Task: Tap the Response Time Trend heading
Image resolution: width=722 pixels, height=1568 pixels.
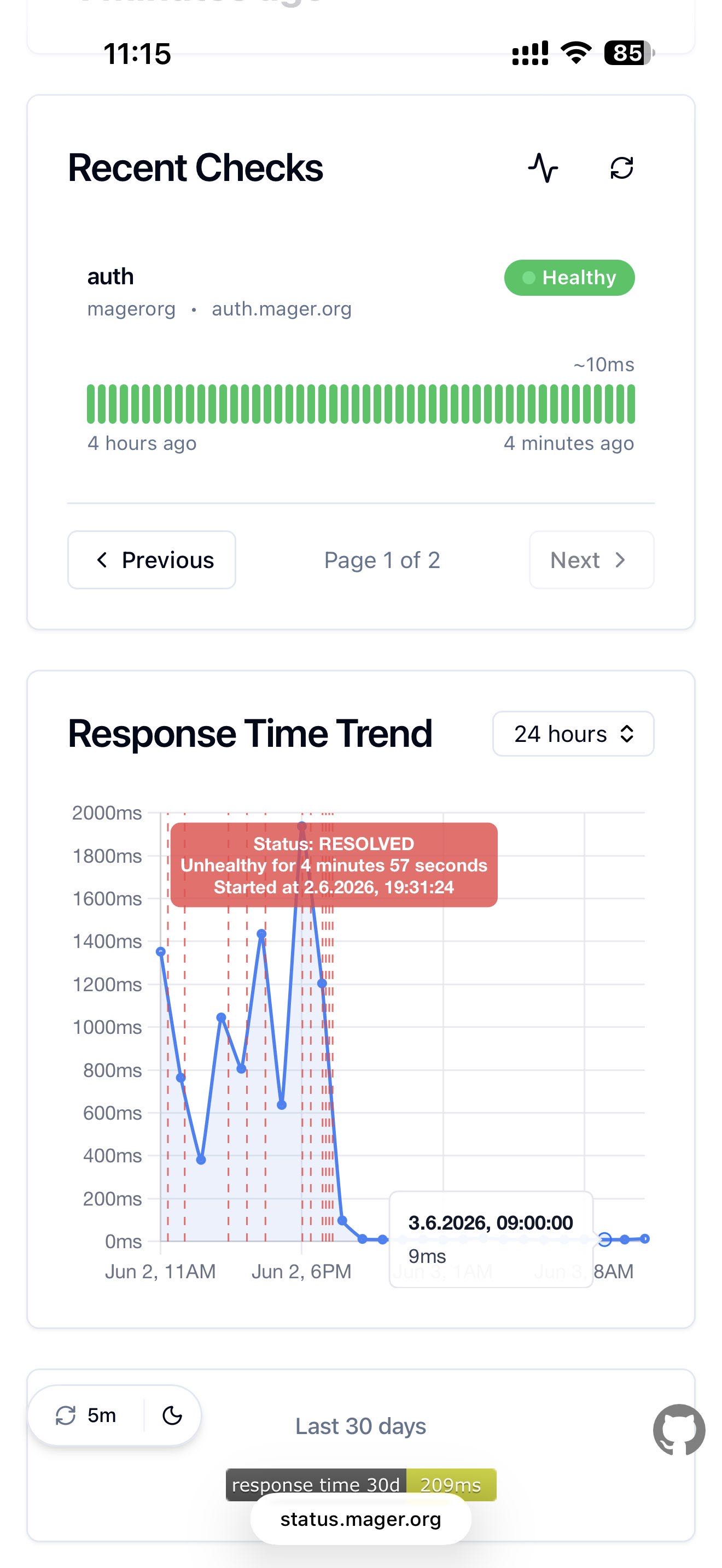Action: coord(249,734)
